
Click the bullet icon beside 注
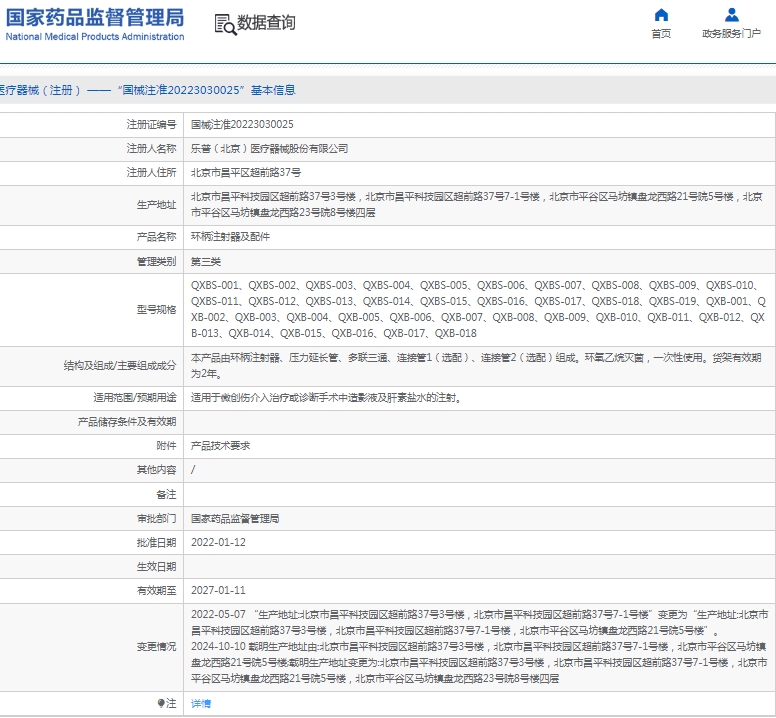coord(161,703)
